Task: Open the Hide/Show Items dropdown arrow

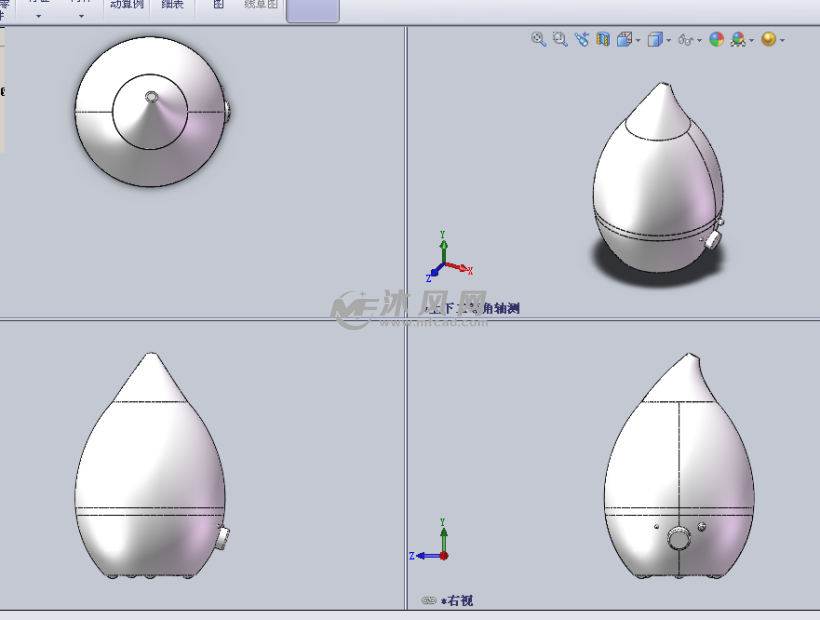Action: click(x=700, y=41)
